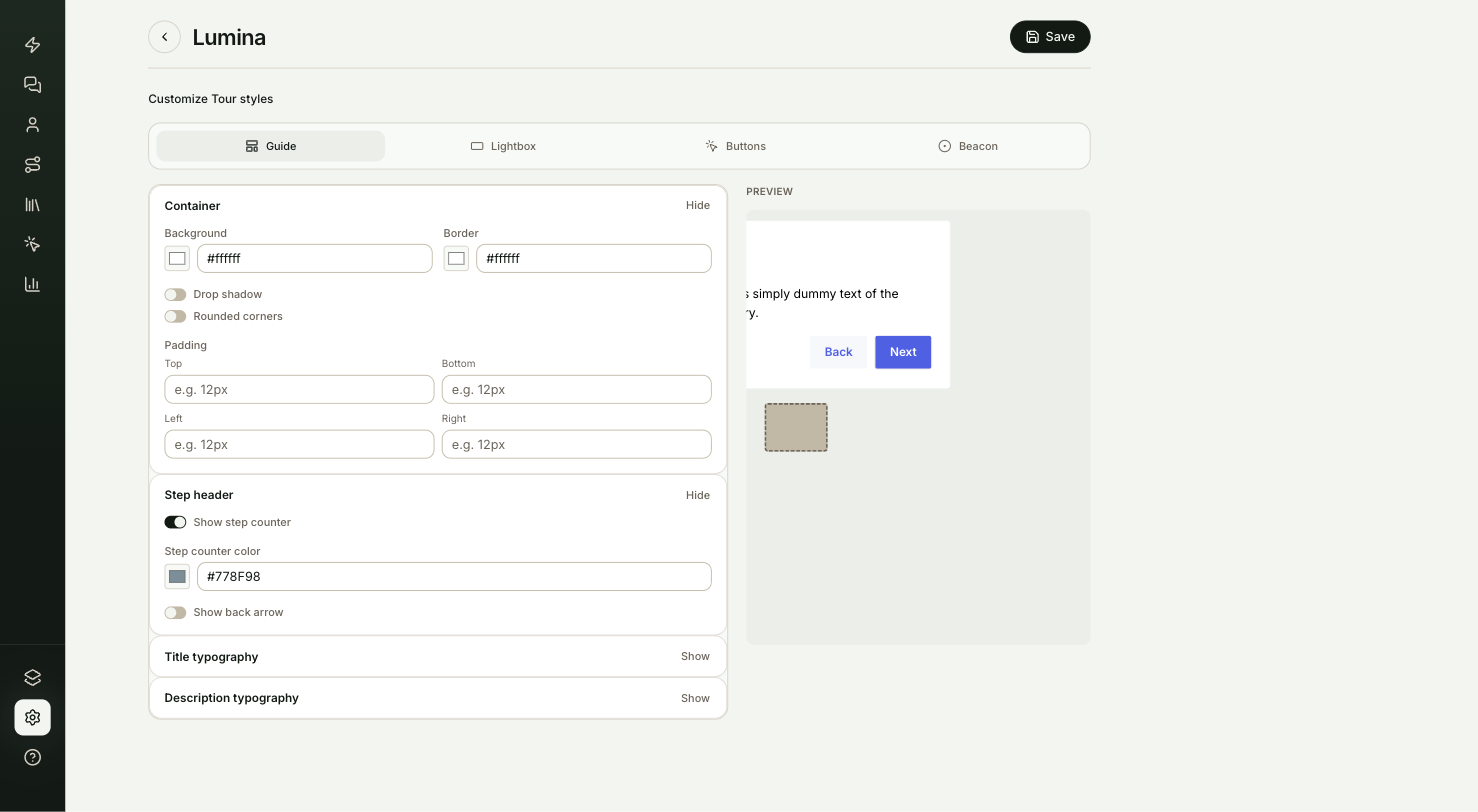1478x812 pixels.
Task: Switch to the Lightbox tab
Action: pyautogui.click(x=503, y=146)
